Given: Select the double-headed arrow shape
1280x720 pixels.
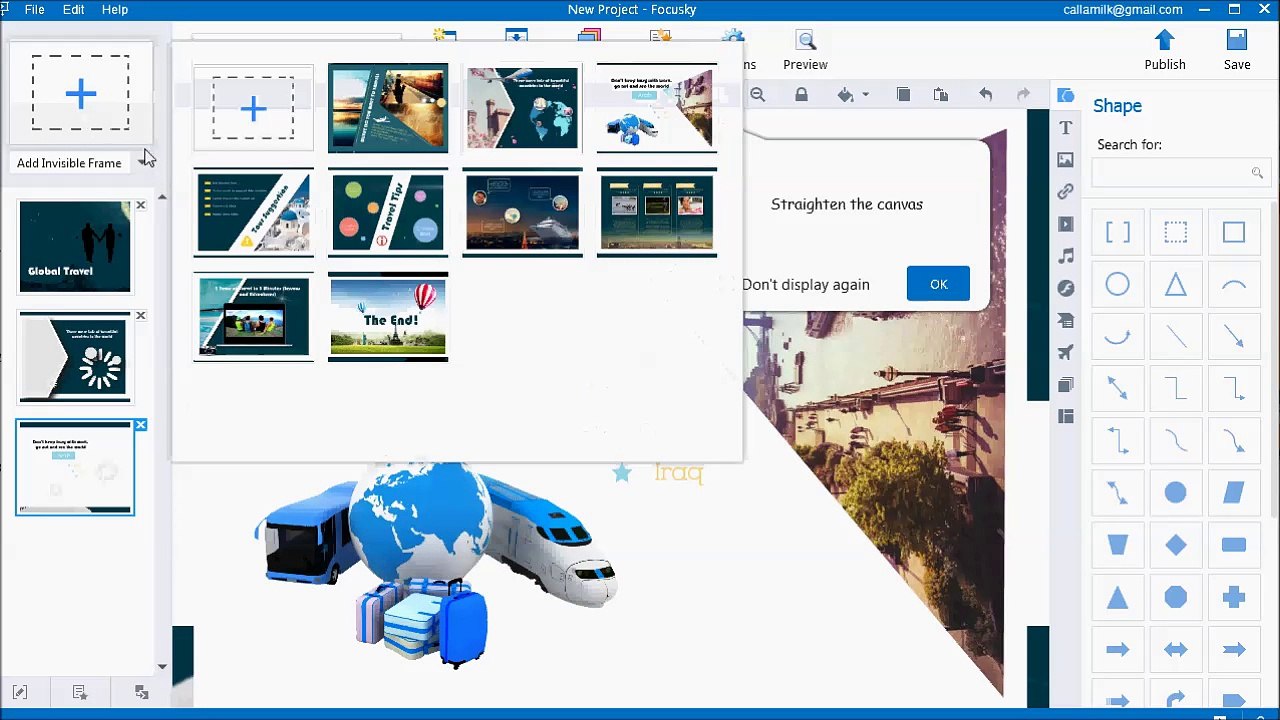Looking at the screenshot, I should (1118, 389).
